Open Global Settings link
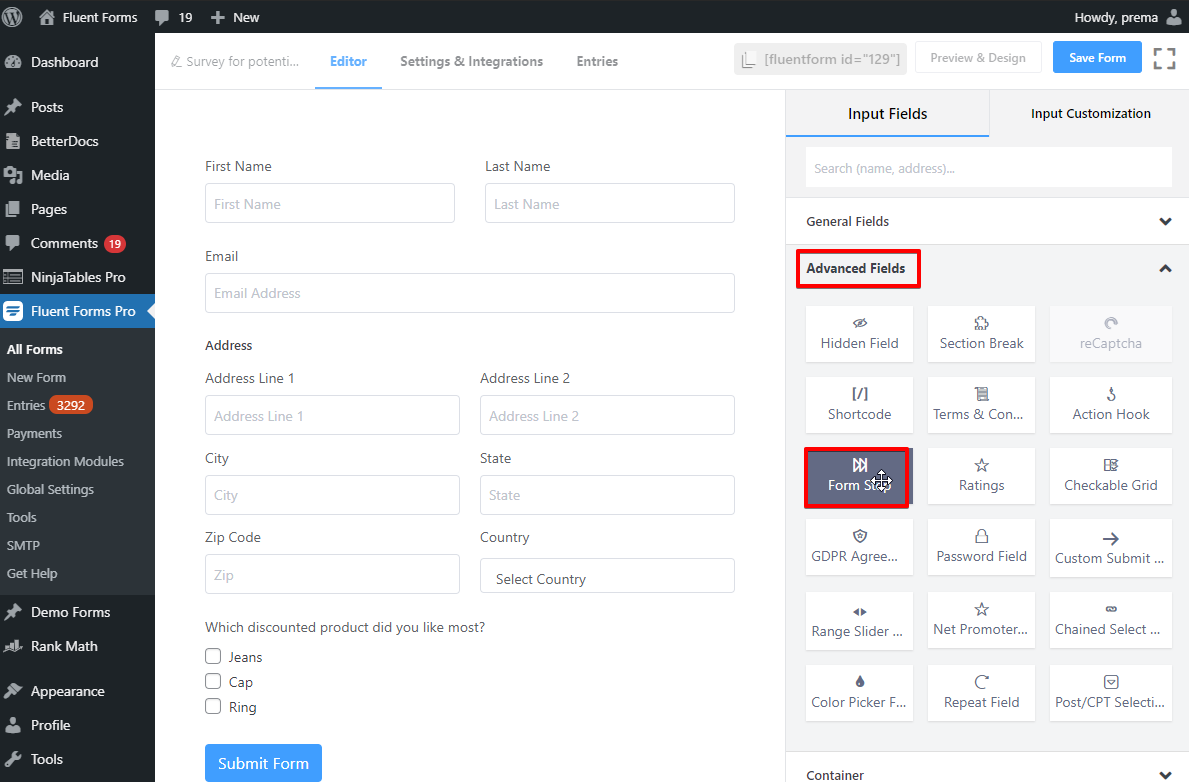The height and width of the screenshot is (782, 1189). click(50, 489)
